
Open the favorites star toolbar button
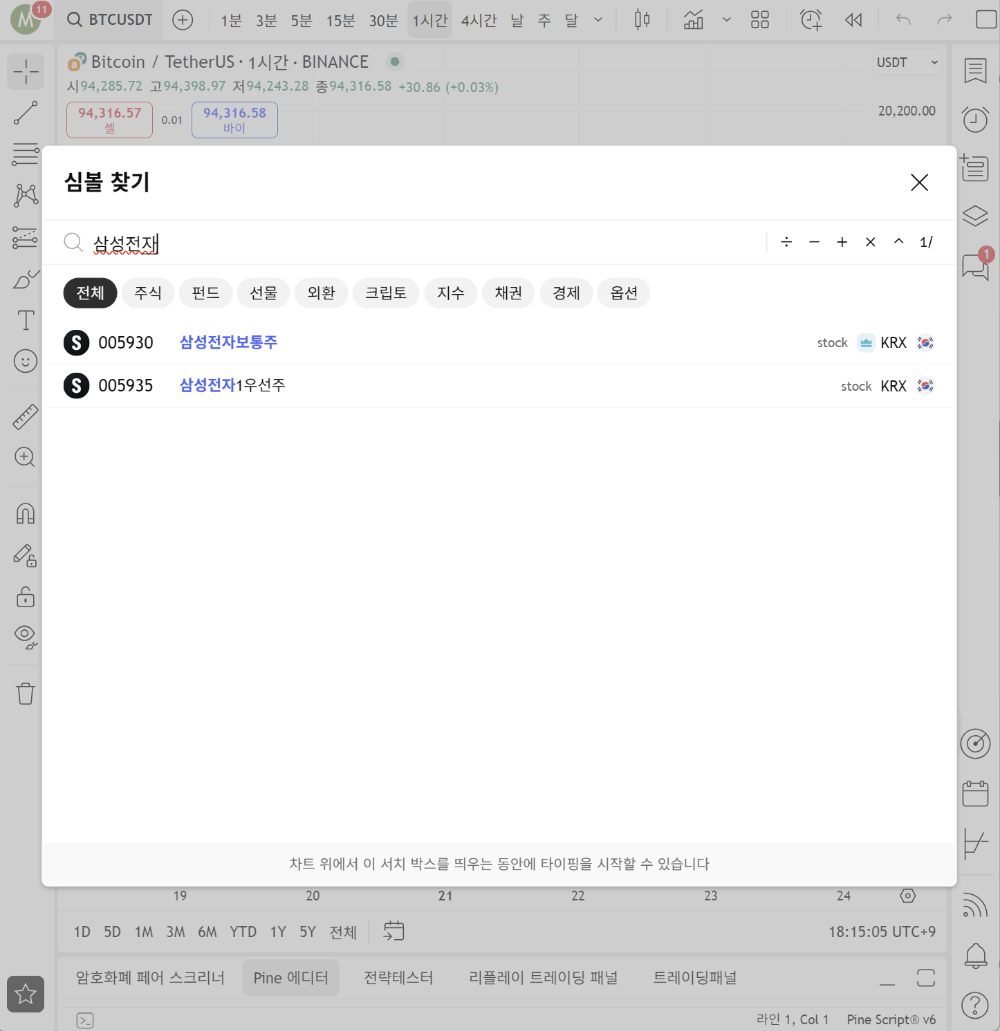26,994
